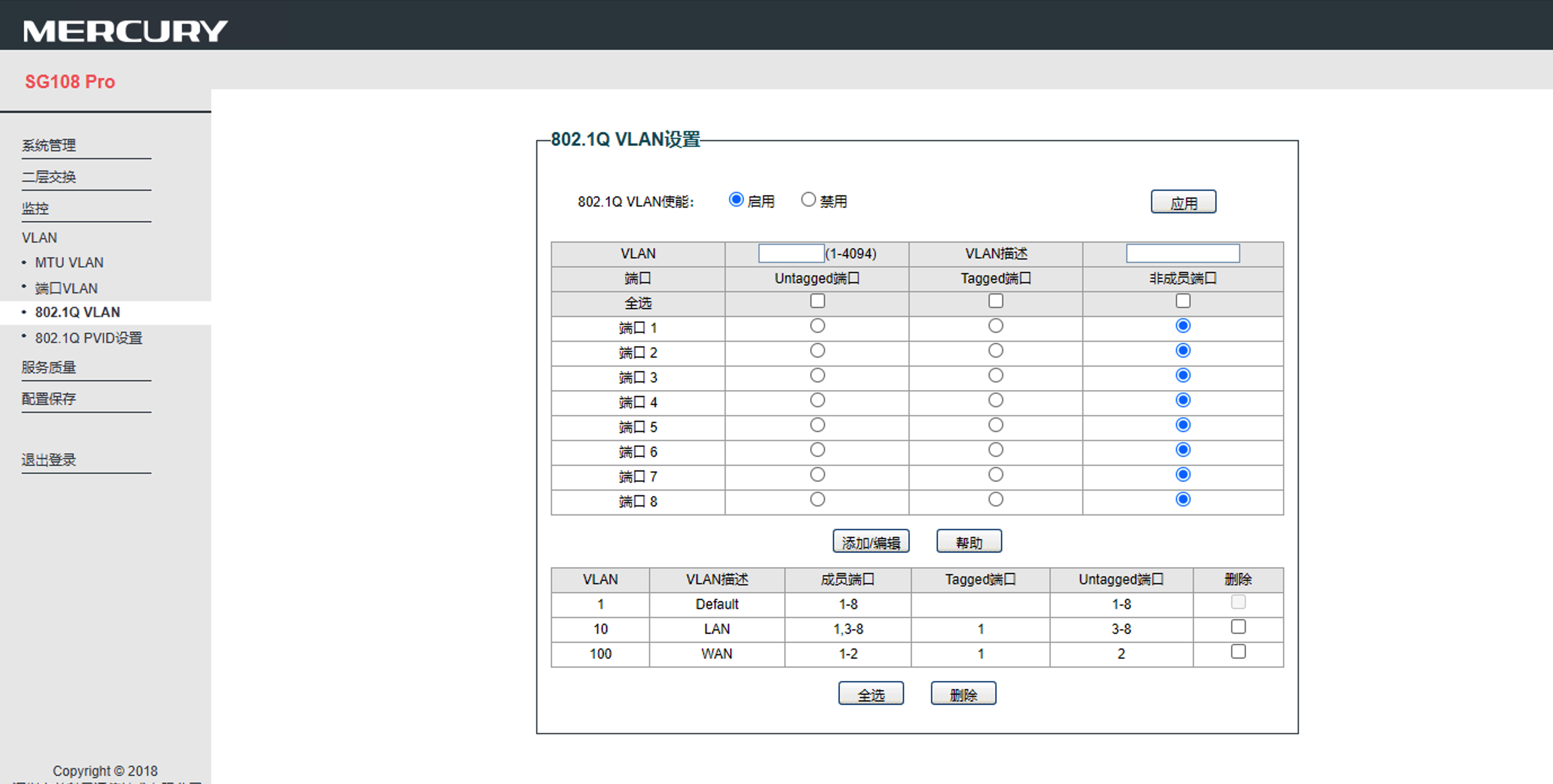Focus the VLAN ID (1-4094) field
This screenshot has height=784, width=1553.
click(x=791, y=253)
